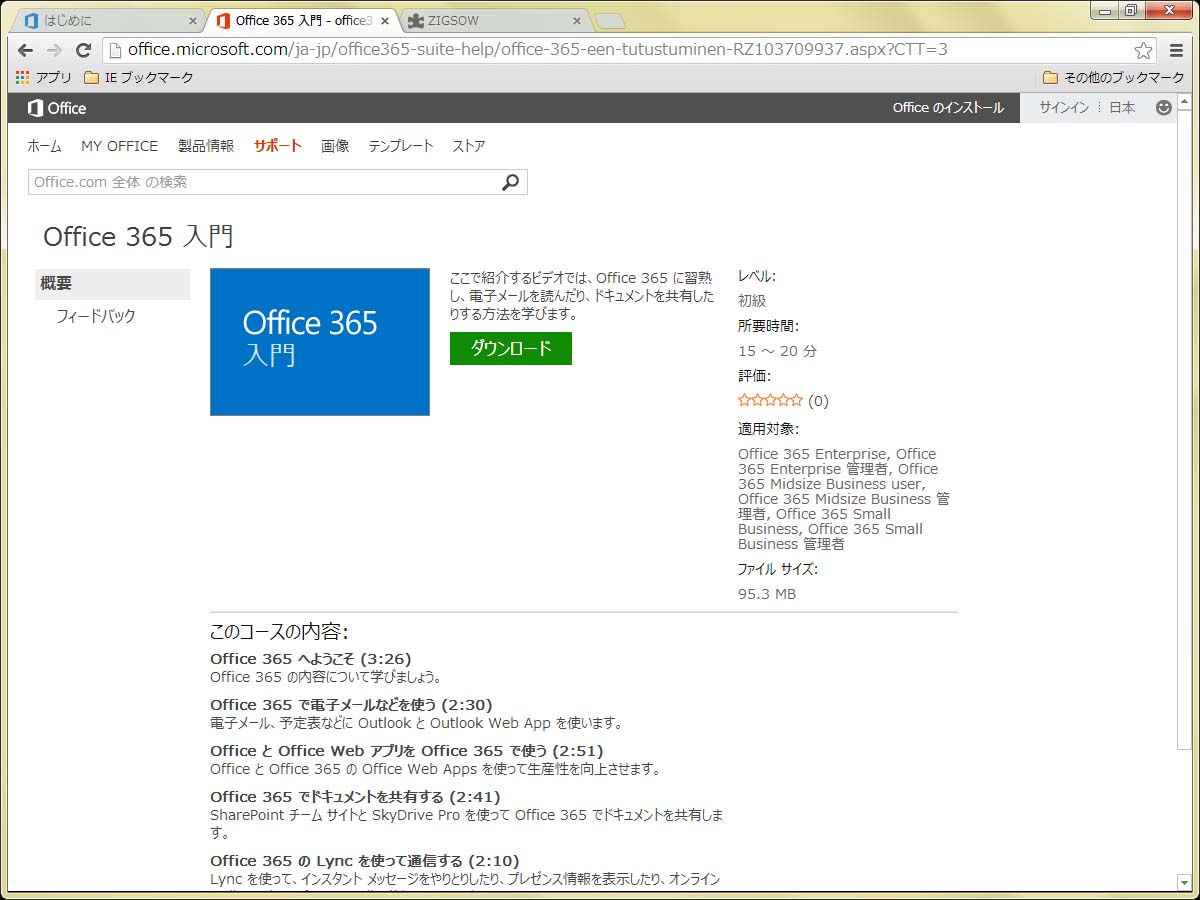Open the IE ブックマーク folder
Screen dimensions: 1200x900
tap(139, 77)
